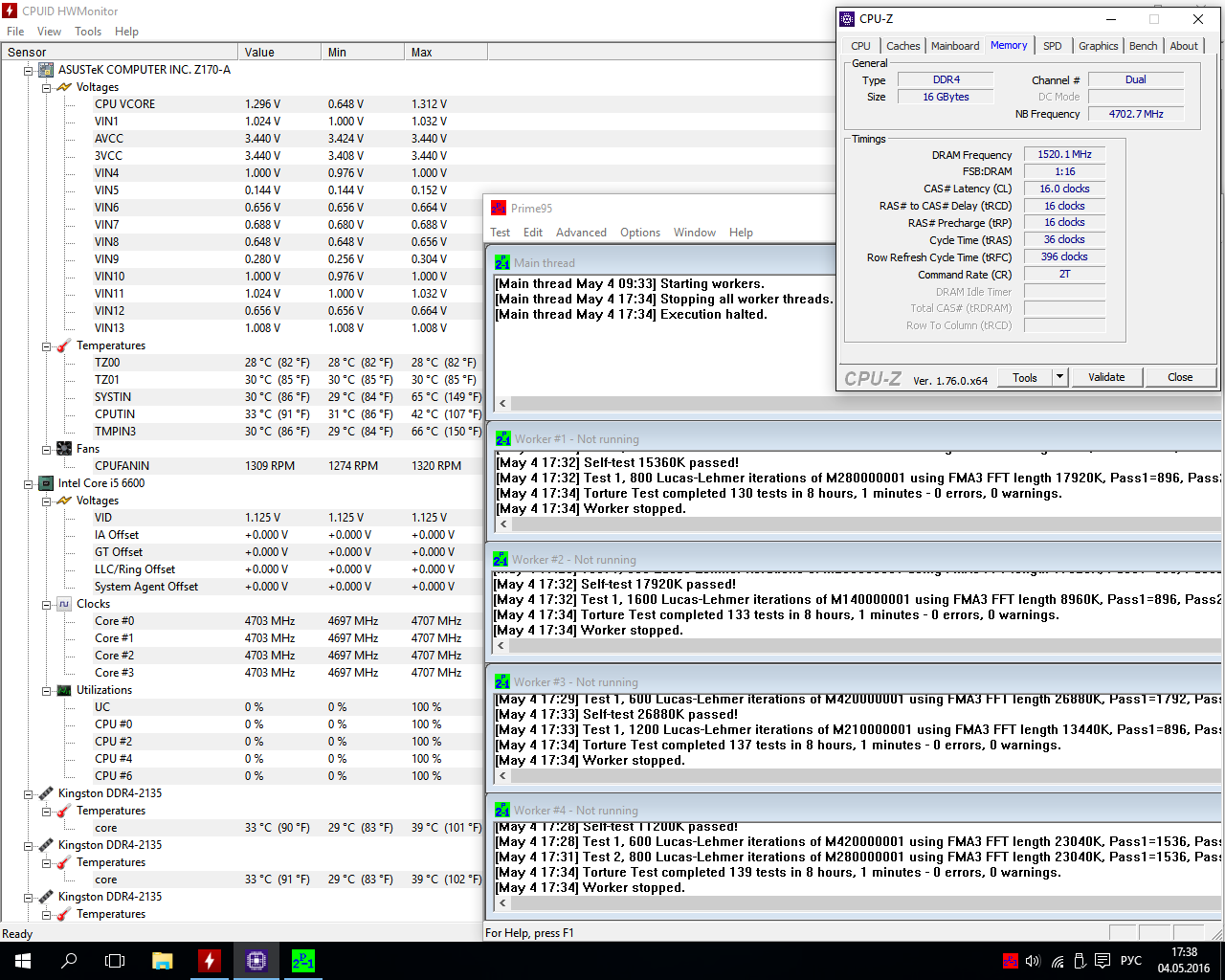
Task: Click the CPU-Z taskbar icon
Action: [256, 961]
